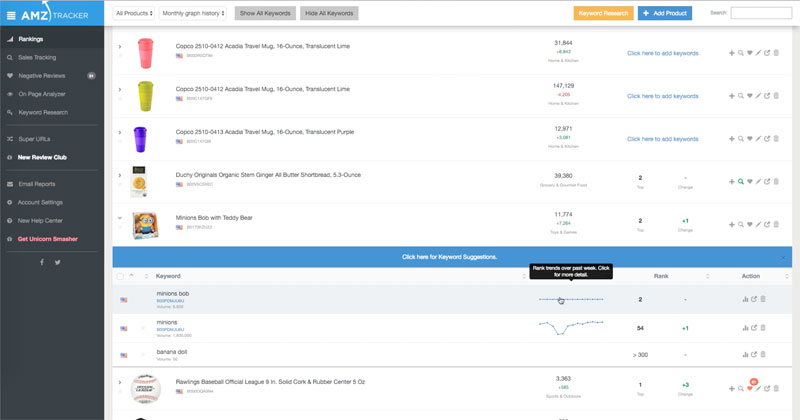This screenshot has height=420, width=800.
Task: Open external link for 'minions' keyword row
Action: [x=754, y=328]
